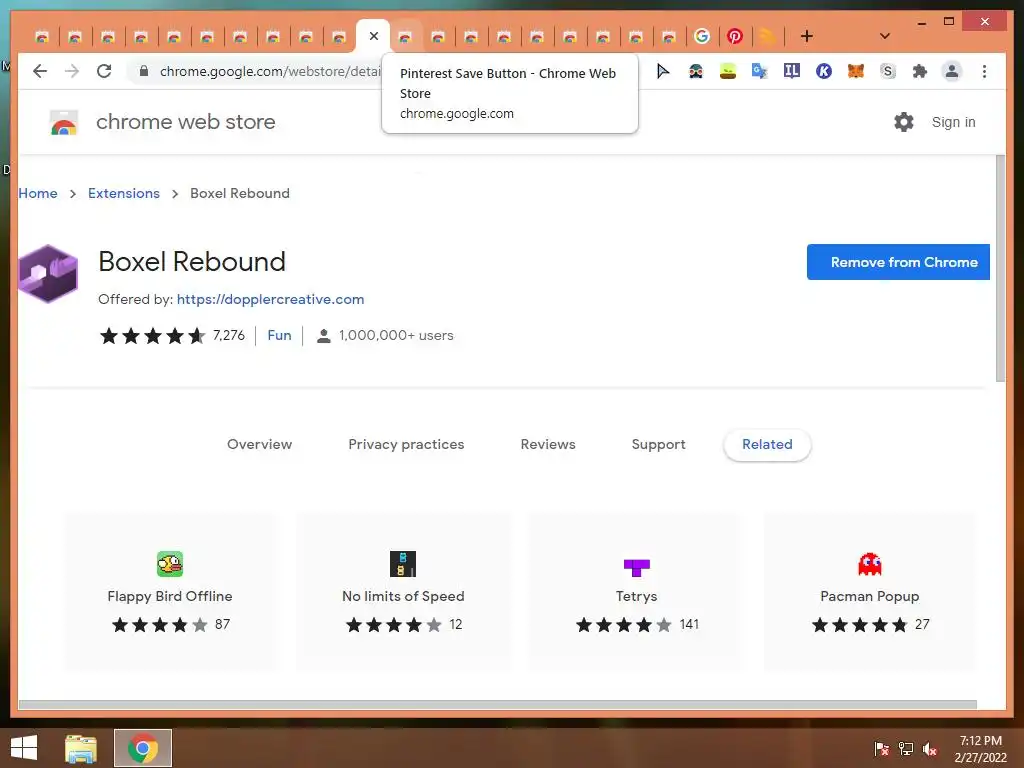Open File Explorer from the taskbar
The image size is (1024, 768).
point(81,748)
